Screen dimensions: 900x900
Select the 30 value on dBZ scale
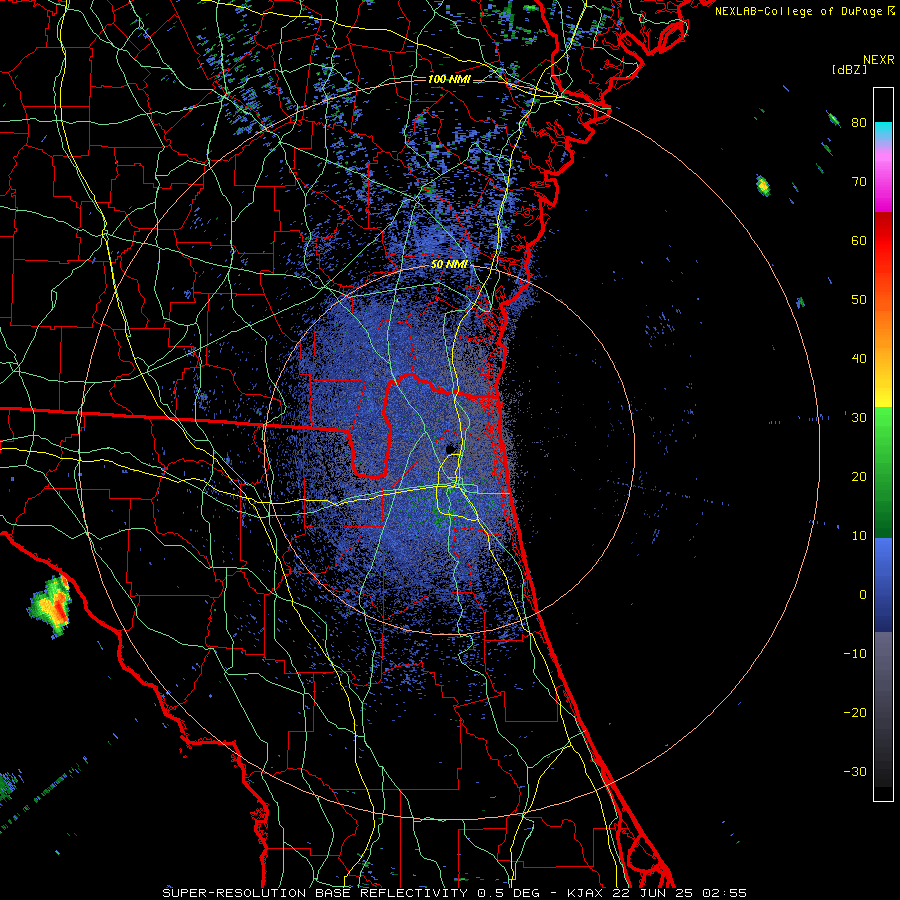pos(859,418)
